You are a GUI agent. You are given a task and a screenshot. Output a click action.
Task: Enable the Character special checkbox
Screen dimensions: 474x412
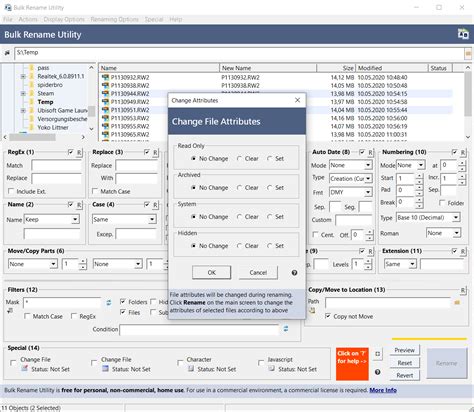180,362
